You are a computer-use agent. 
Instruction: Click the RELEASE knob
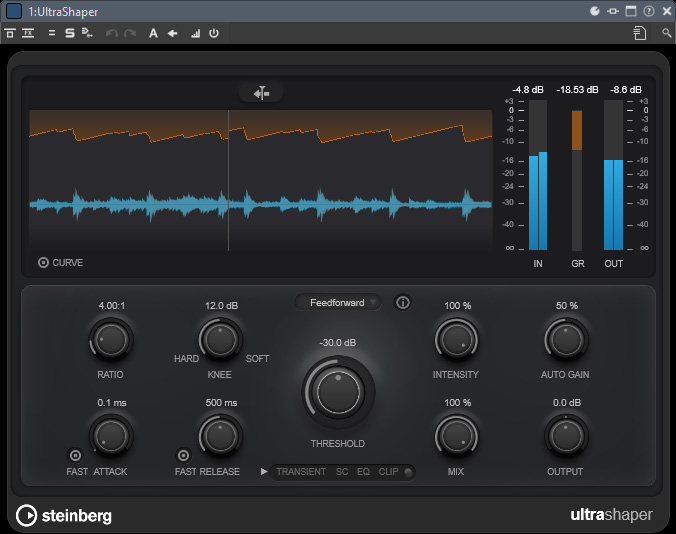(220, 436)
